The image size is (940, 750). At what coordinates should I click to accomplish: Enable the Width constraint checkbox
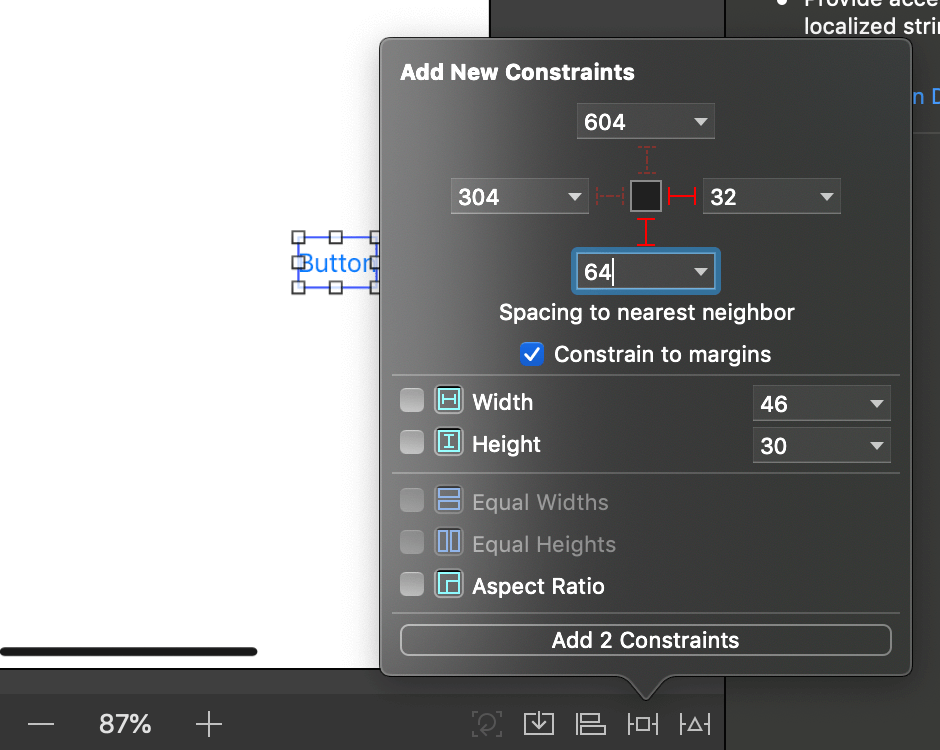412,401
